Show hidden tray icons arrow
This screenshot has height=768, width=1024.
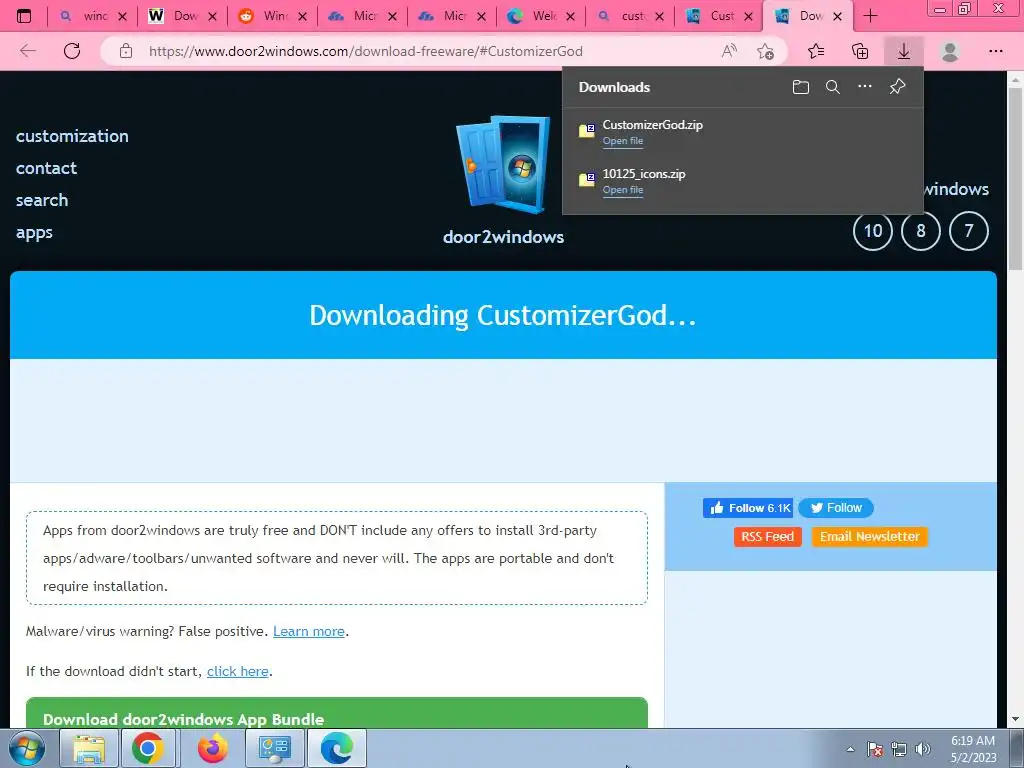click(850, 749)
